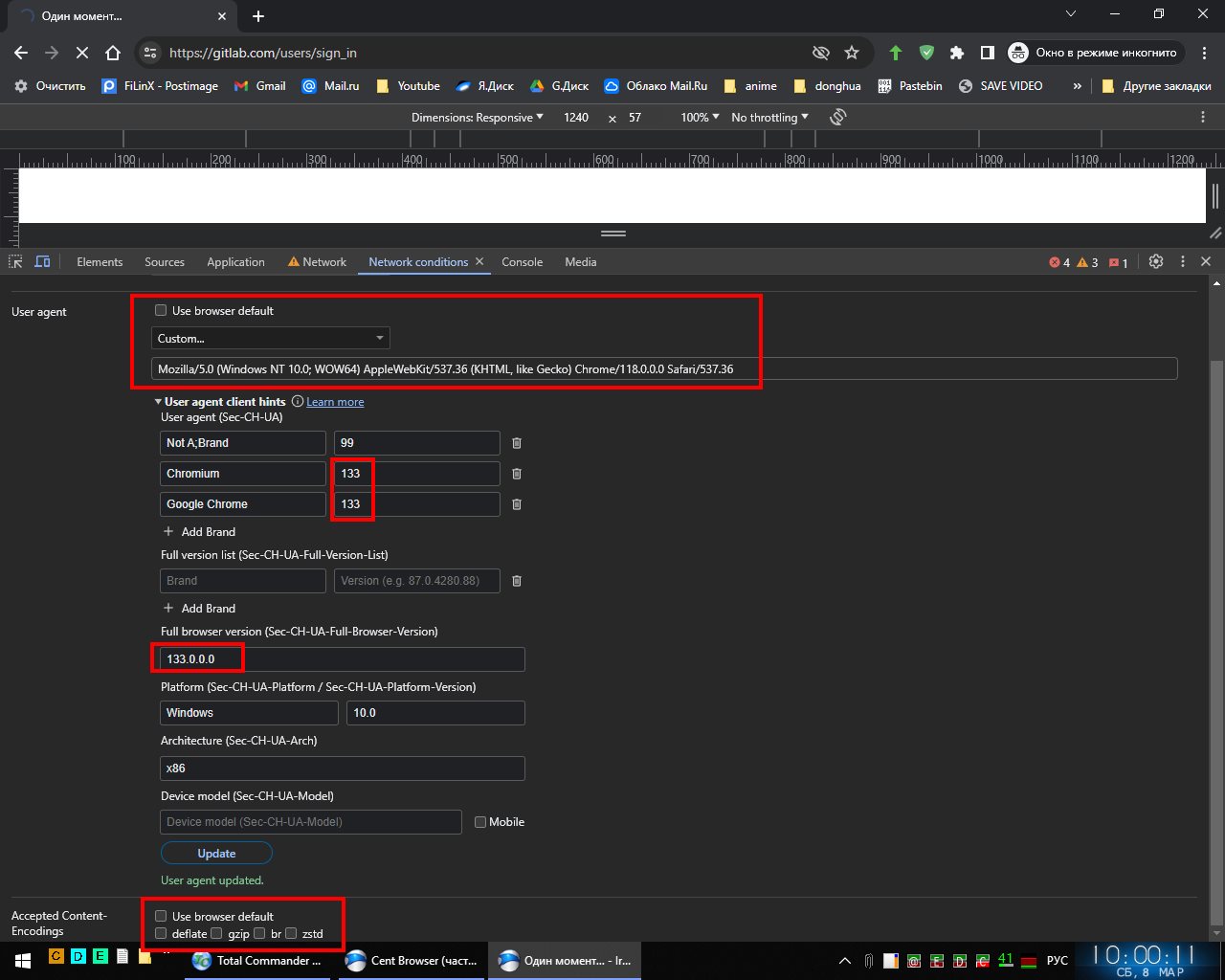
Task: Focus the Full browser version field
Action: pyautogui.click(x=343, y=659)
